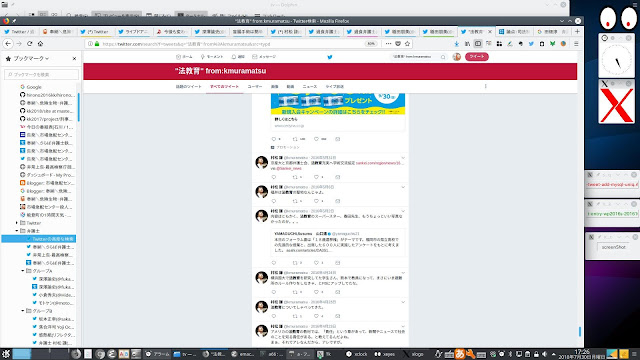640x360 pixels.
Task: Click the Twitter bird logo in header
Action: pos(330,57)
